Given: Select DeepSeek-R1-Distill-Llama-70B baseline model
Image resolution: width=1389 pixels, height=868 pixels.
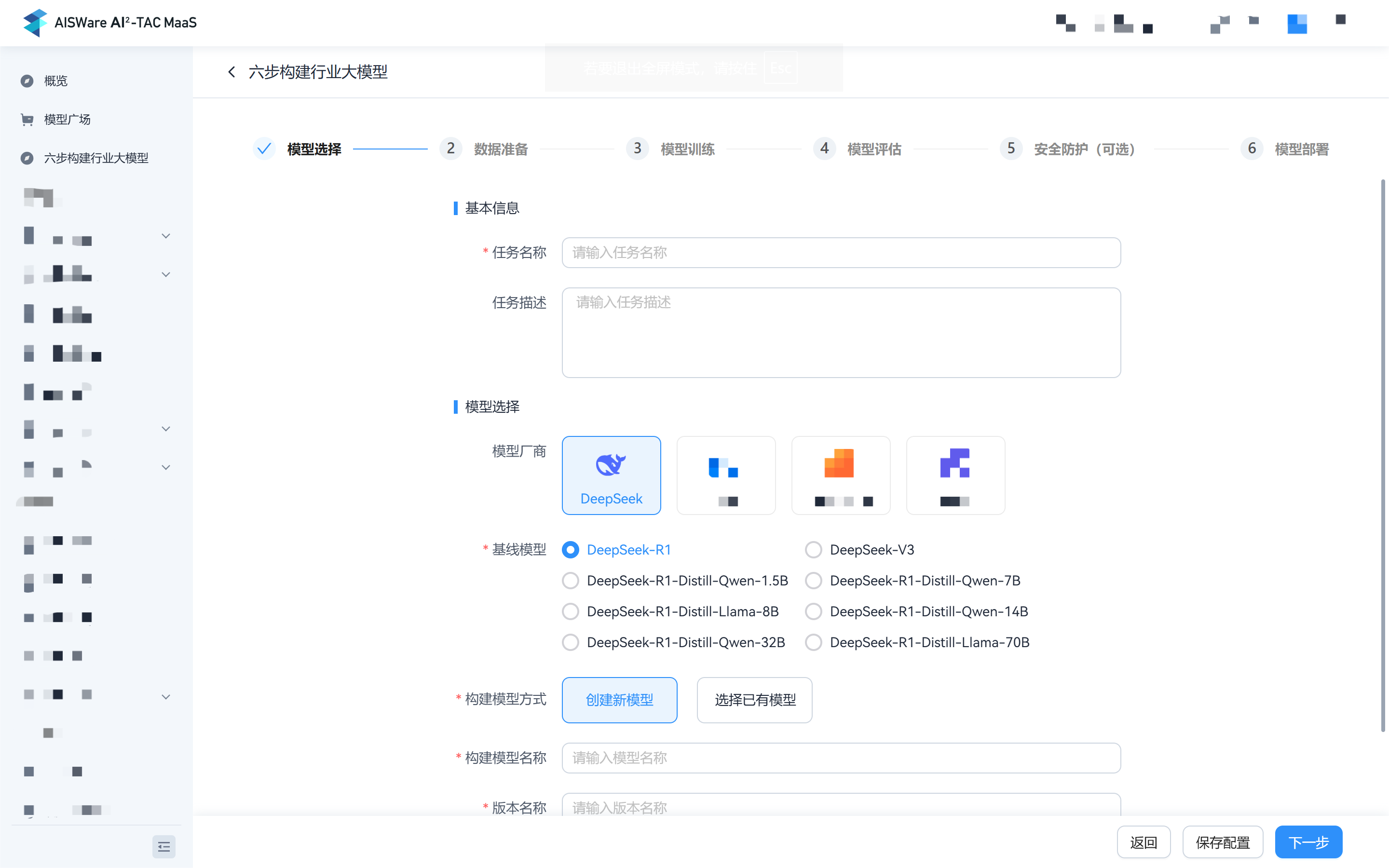Looking at the screenshot, I should click(x=813, y=642).
